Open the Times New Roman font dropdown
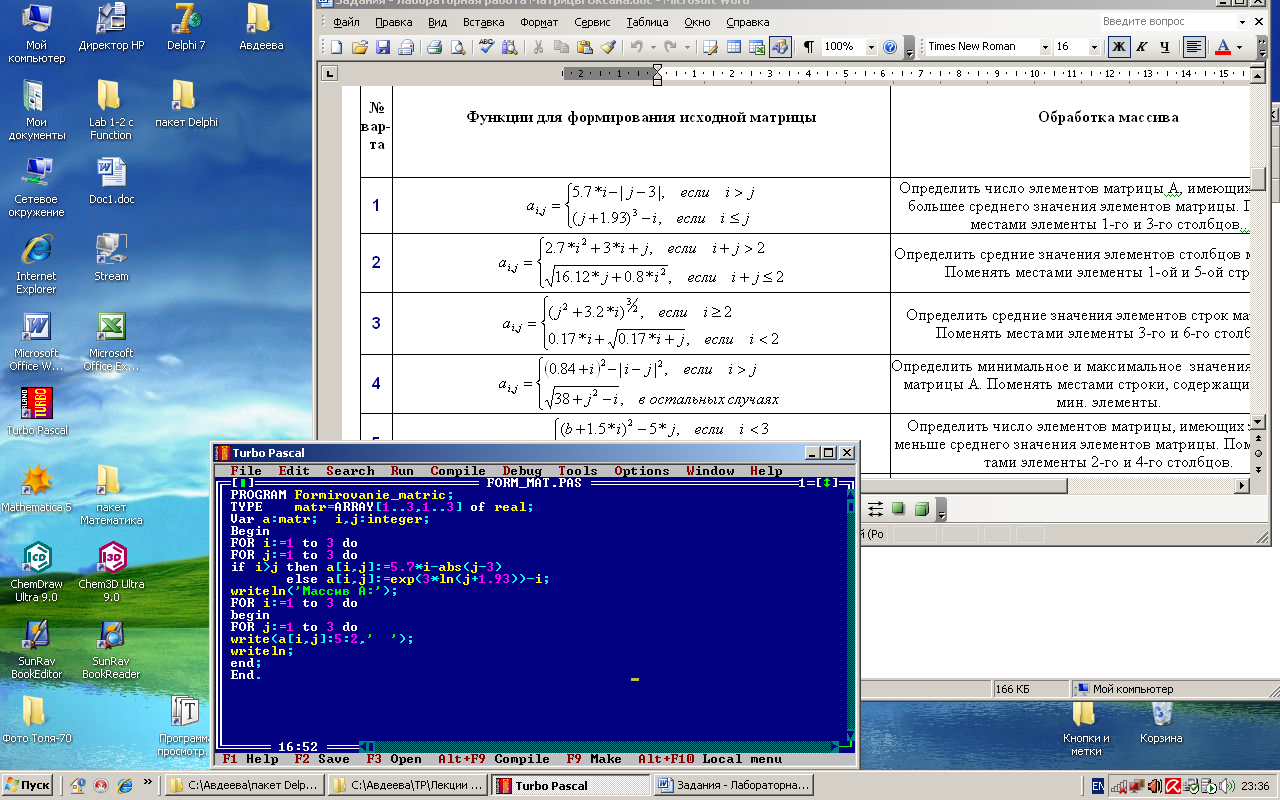This screenshot has width=1280, height=800. click(1045, 47)
